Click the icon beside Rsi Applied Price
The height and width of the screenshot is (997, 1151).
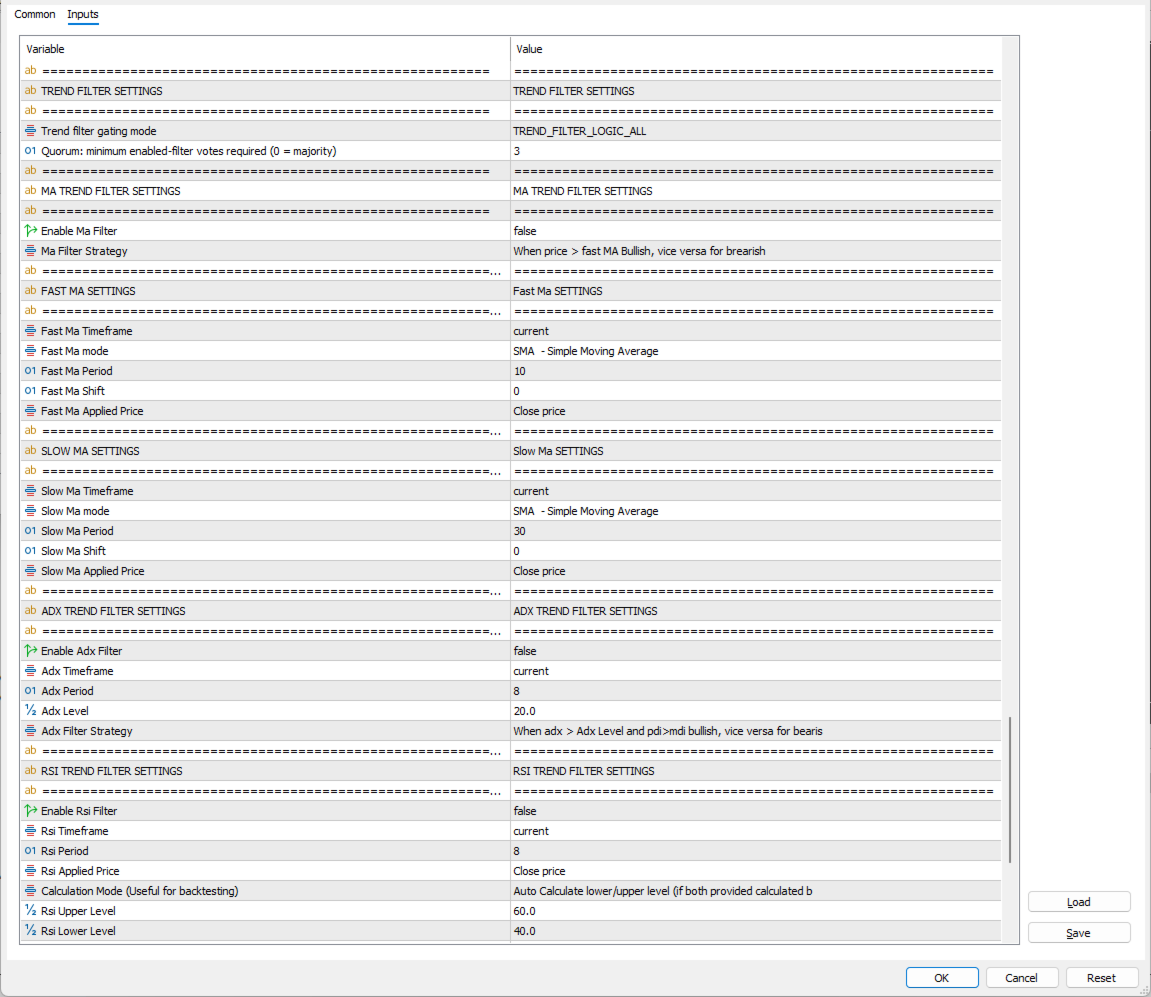pyautogui.click(x=30, y=871)
